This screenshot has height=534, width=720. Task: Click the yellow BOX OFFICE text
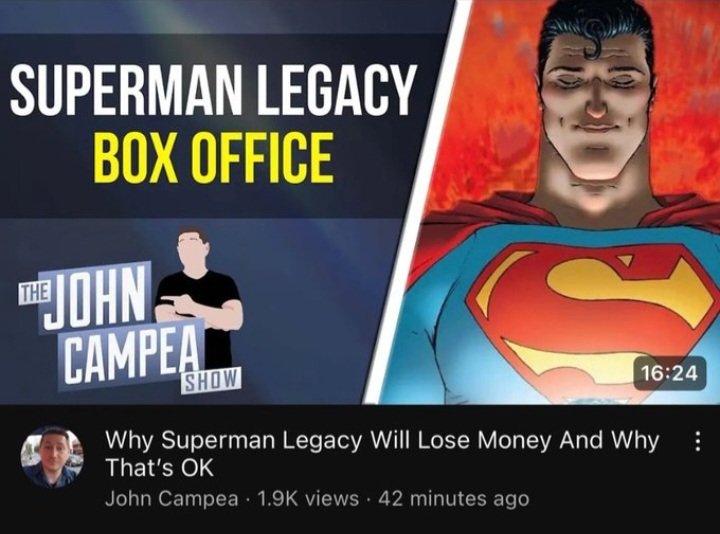pyautogui.click(x=213, y=158)
